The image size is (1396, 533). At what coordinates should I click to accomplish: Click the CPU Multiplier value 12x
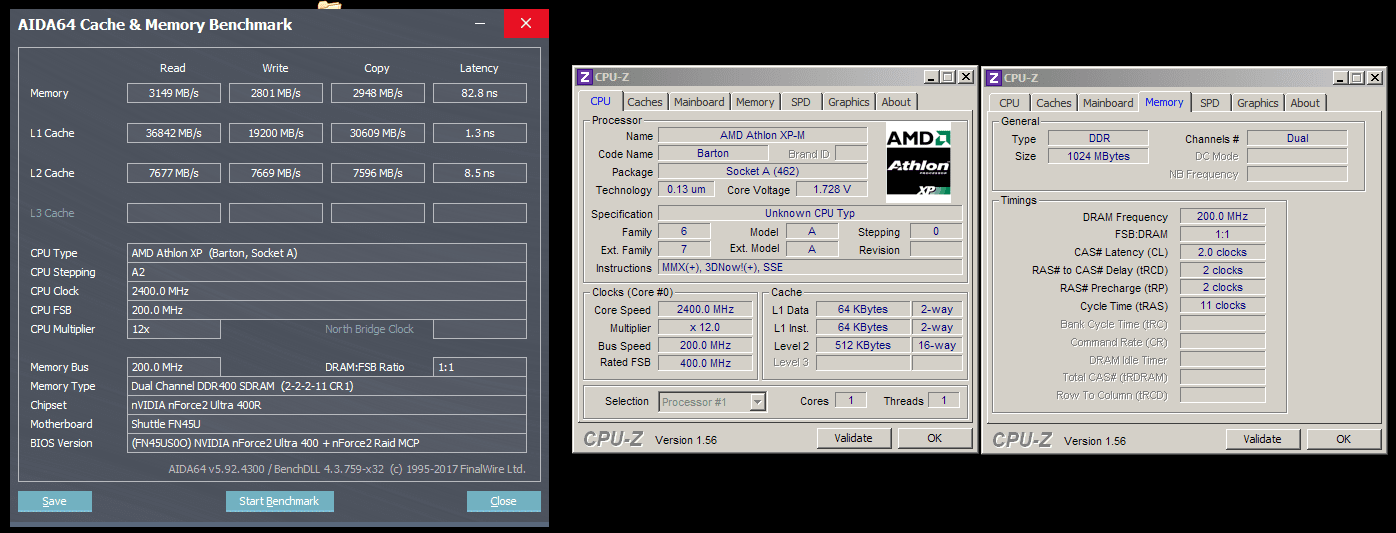[174, 329]
